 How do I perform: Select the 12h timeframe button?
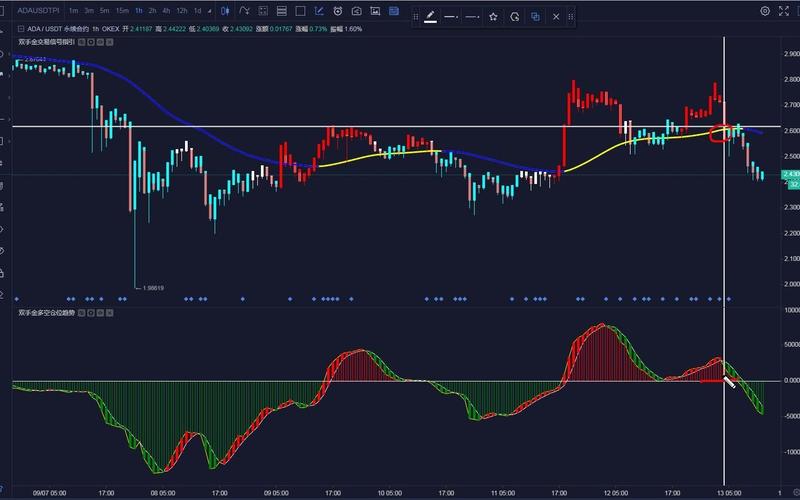tap(182, 11)
